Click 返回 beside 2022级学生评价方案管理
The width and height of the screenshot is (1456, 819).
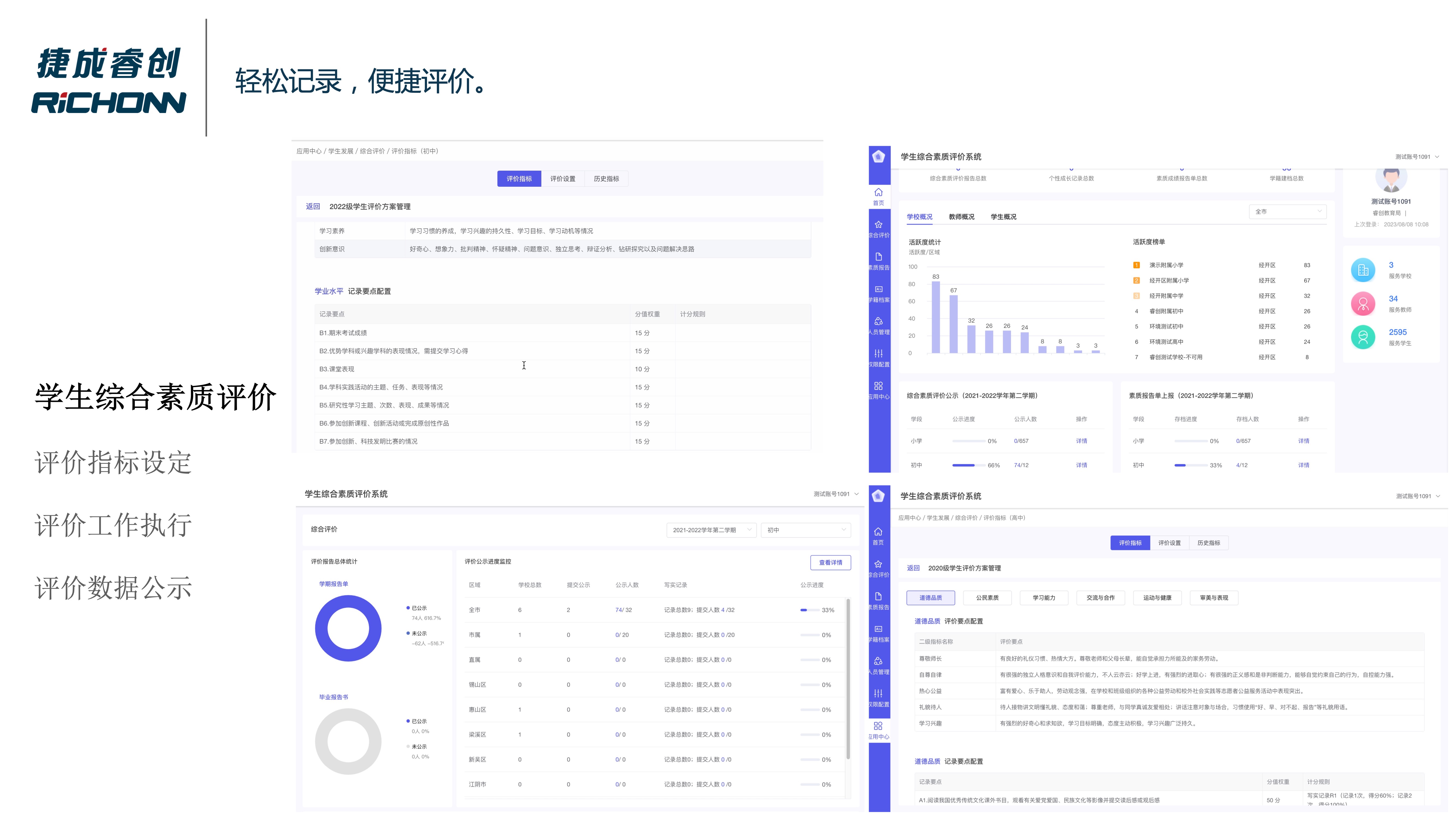coord(313,207)
